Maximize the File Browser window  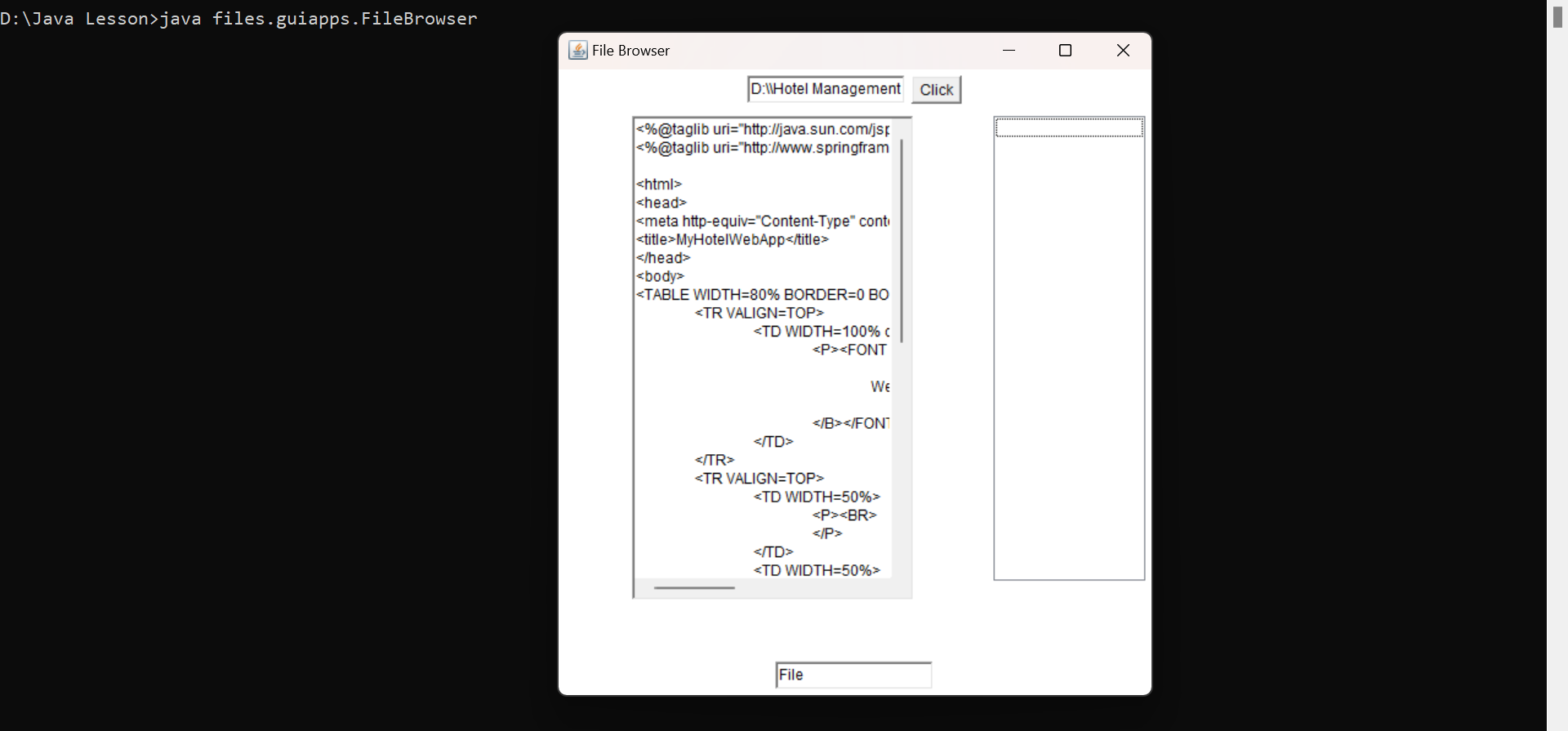1065,51
